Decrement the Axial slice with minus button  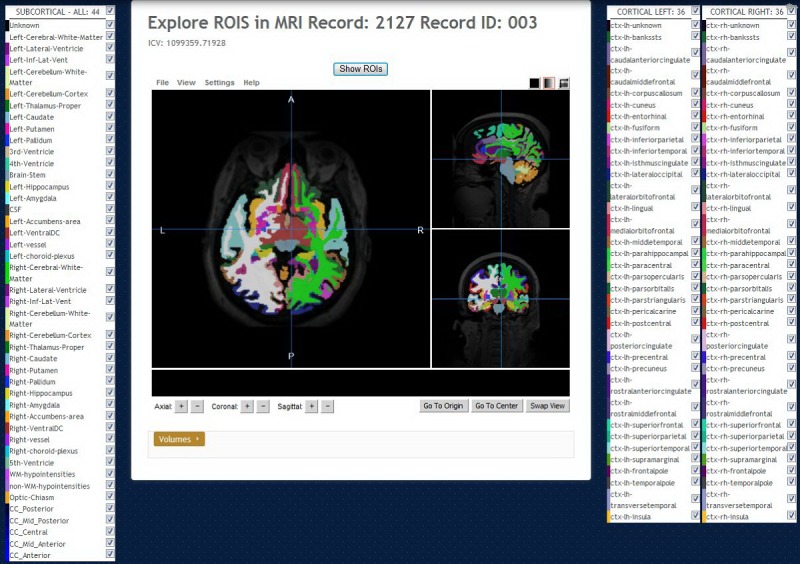point(197,406)
